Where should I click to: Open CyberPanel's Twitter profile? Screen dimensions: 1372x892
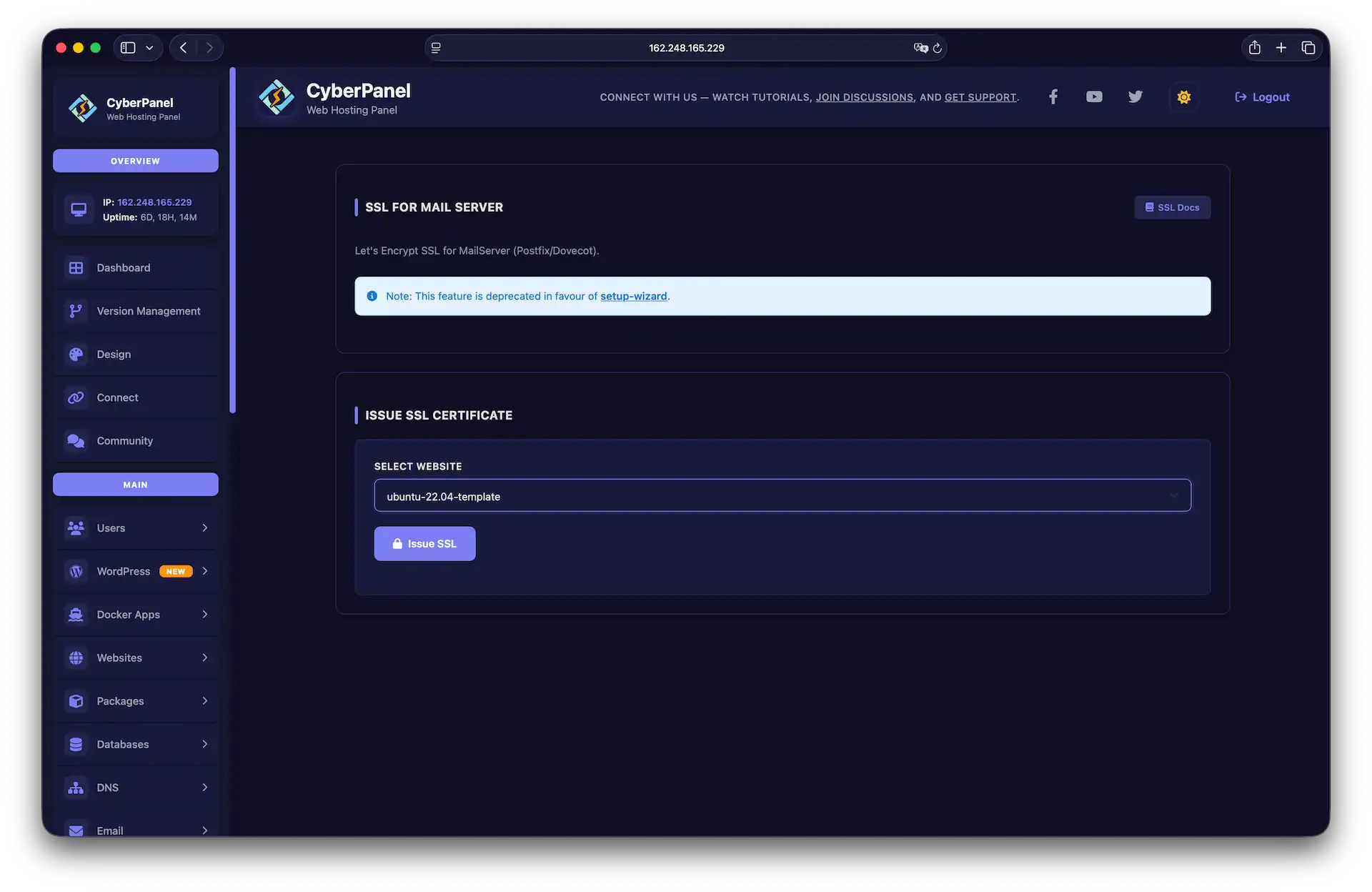pos(1135,96)
